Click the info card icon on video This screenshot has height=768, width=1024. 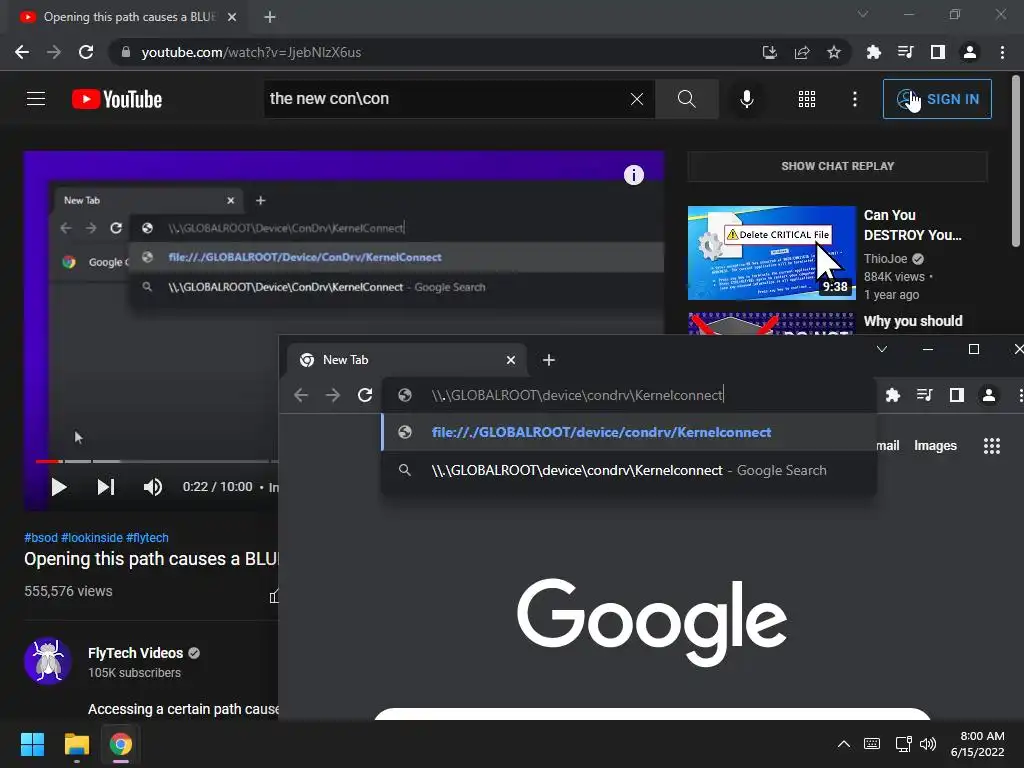(633, 174)
